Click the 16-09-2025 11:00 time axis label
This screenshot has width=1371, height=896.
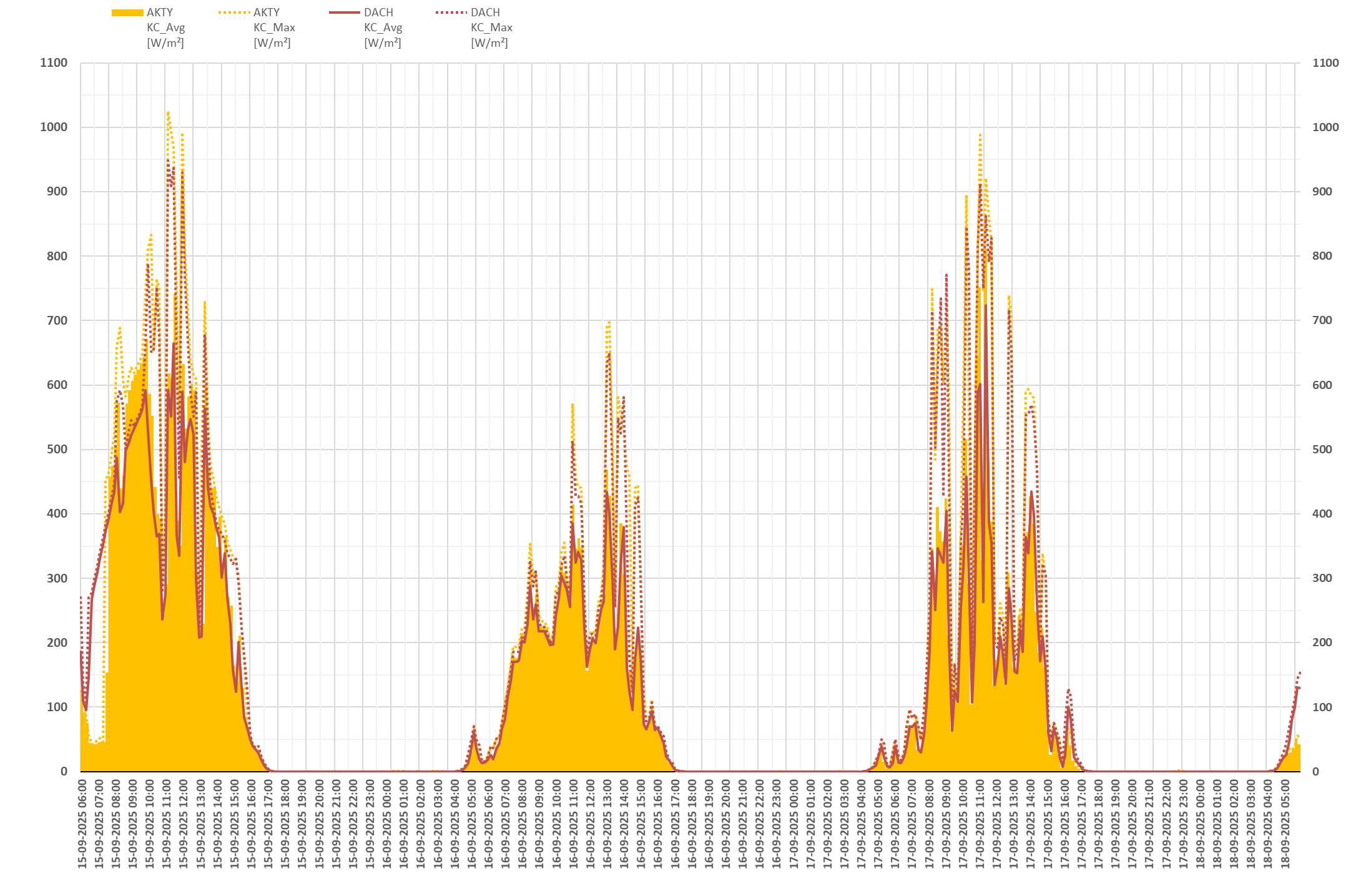point(574,824)
